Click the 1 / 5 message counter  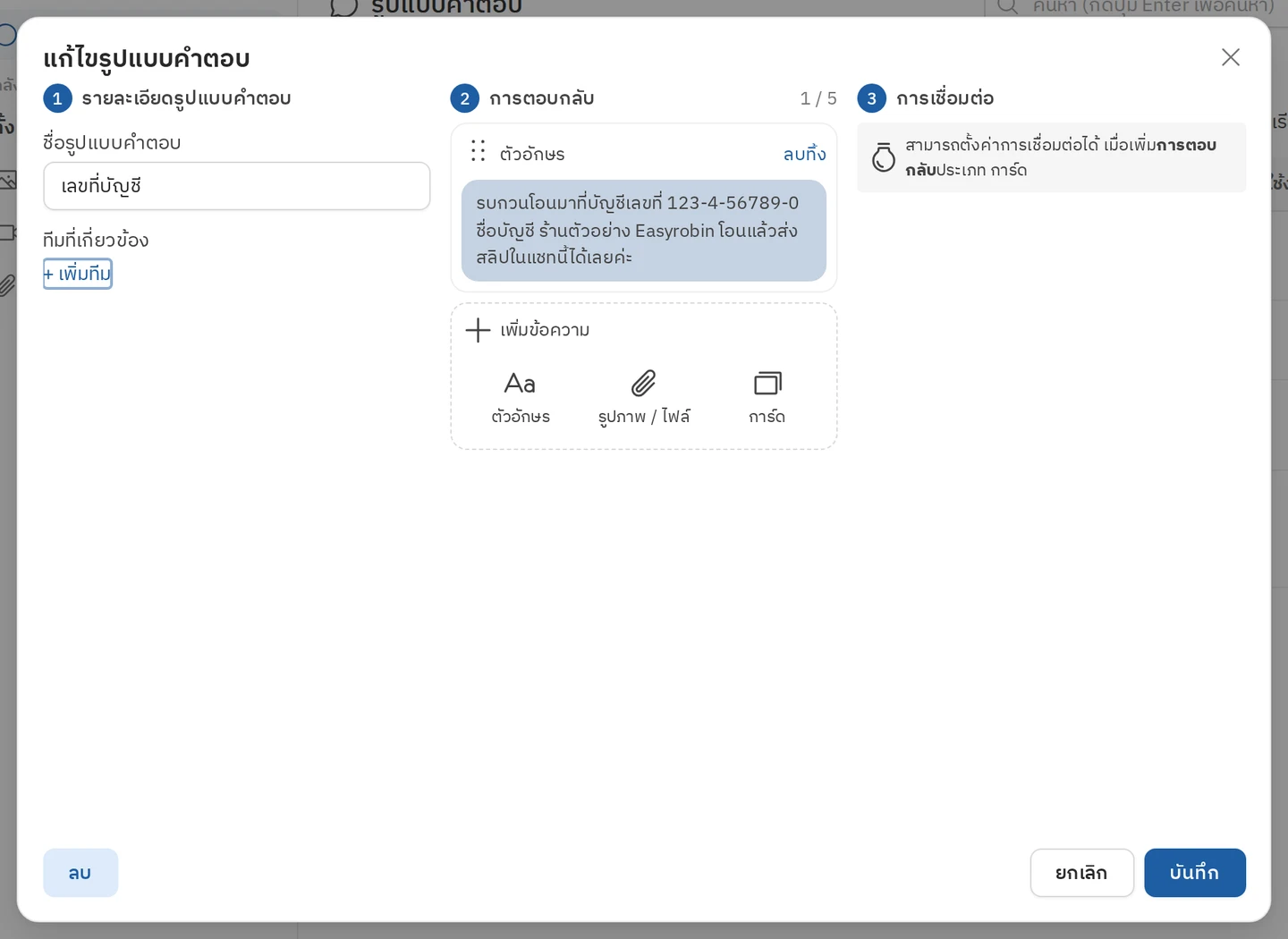coord(818,98)
